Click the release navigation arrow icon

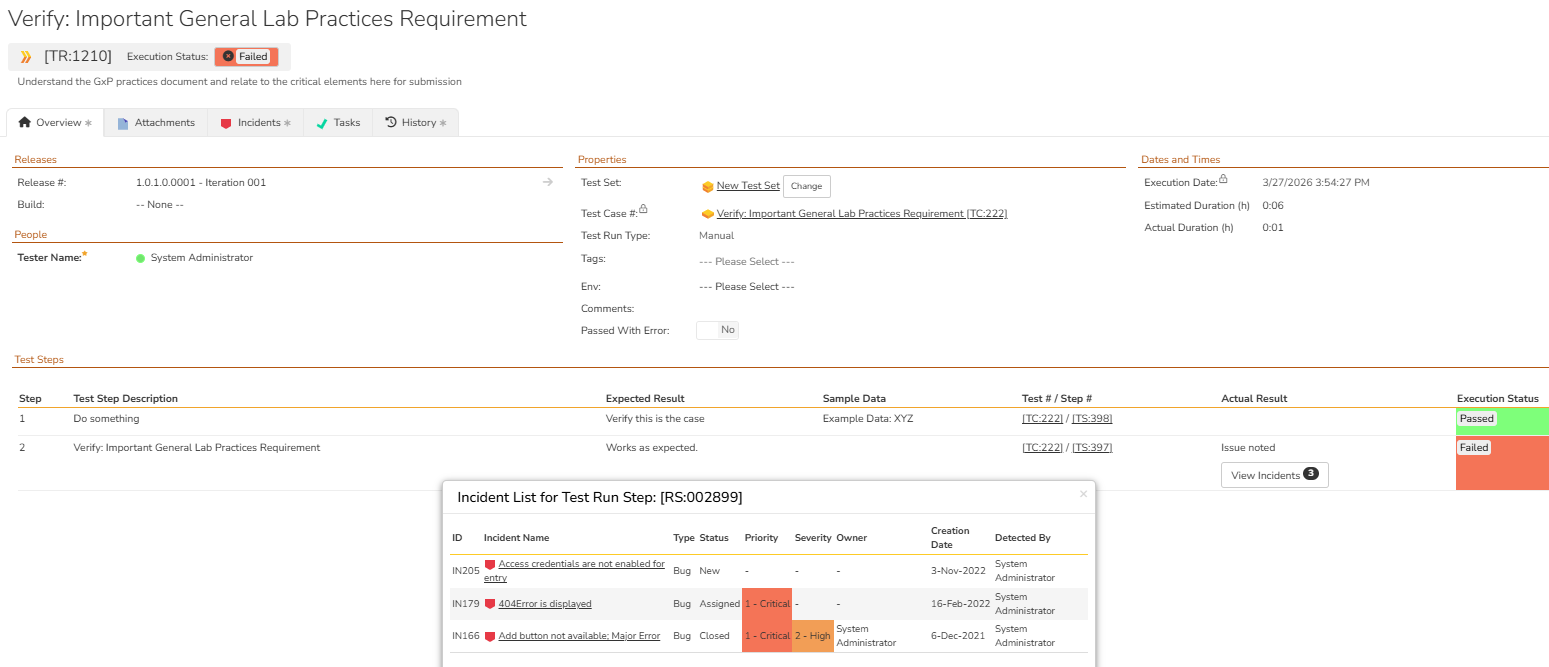tap(548, 182)
